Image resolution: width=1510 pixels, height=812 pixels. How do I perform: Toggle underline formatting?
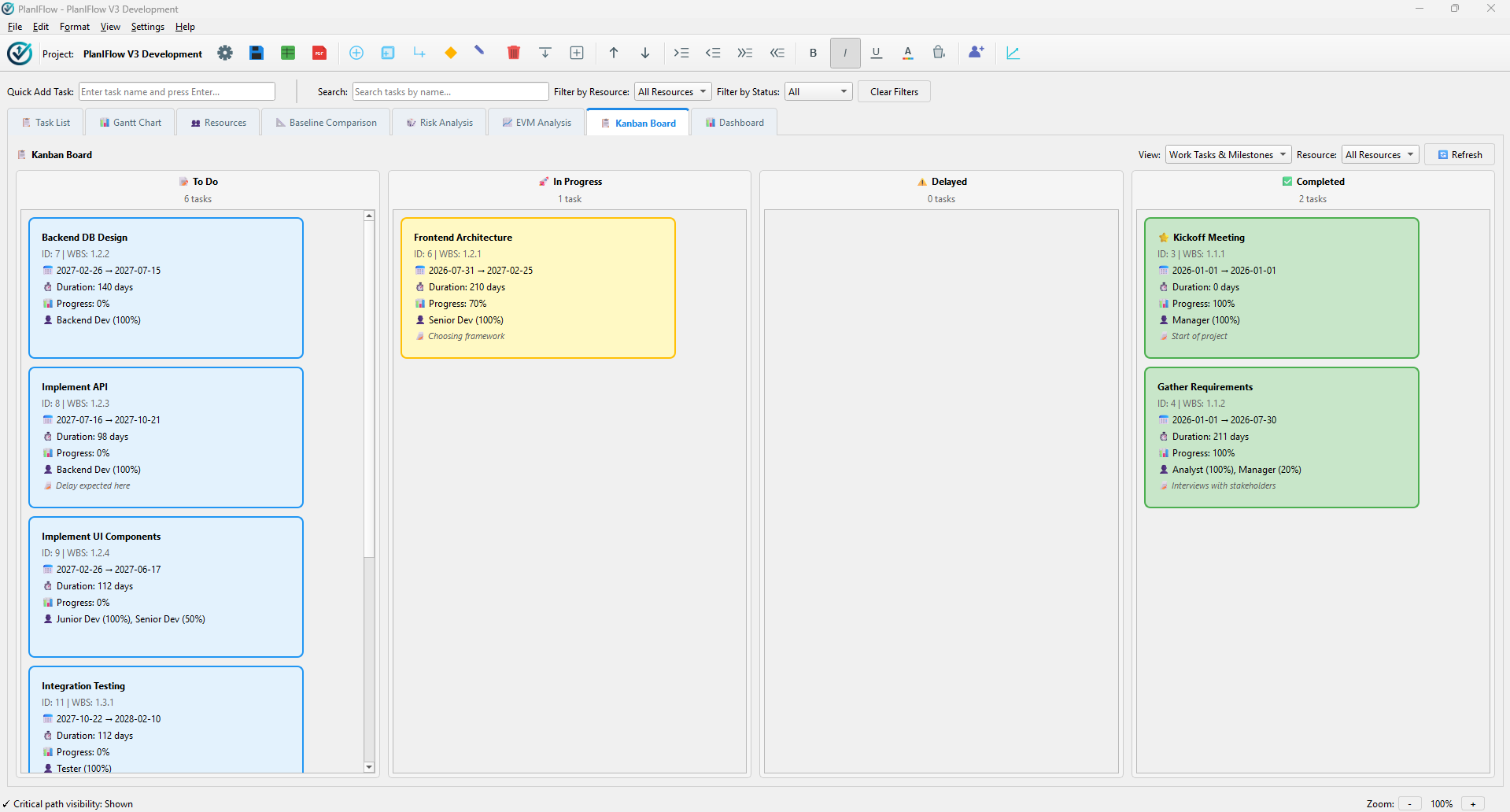[877, 53]
